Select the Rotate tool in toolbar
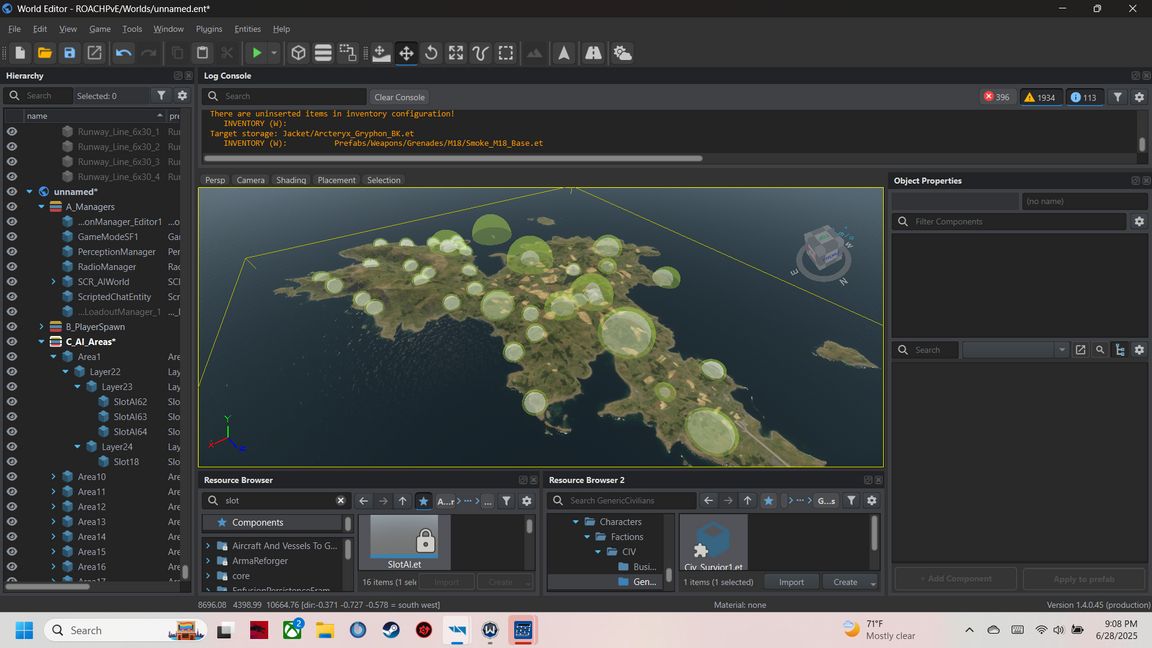 [x=431, y=53]
